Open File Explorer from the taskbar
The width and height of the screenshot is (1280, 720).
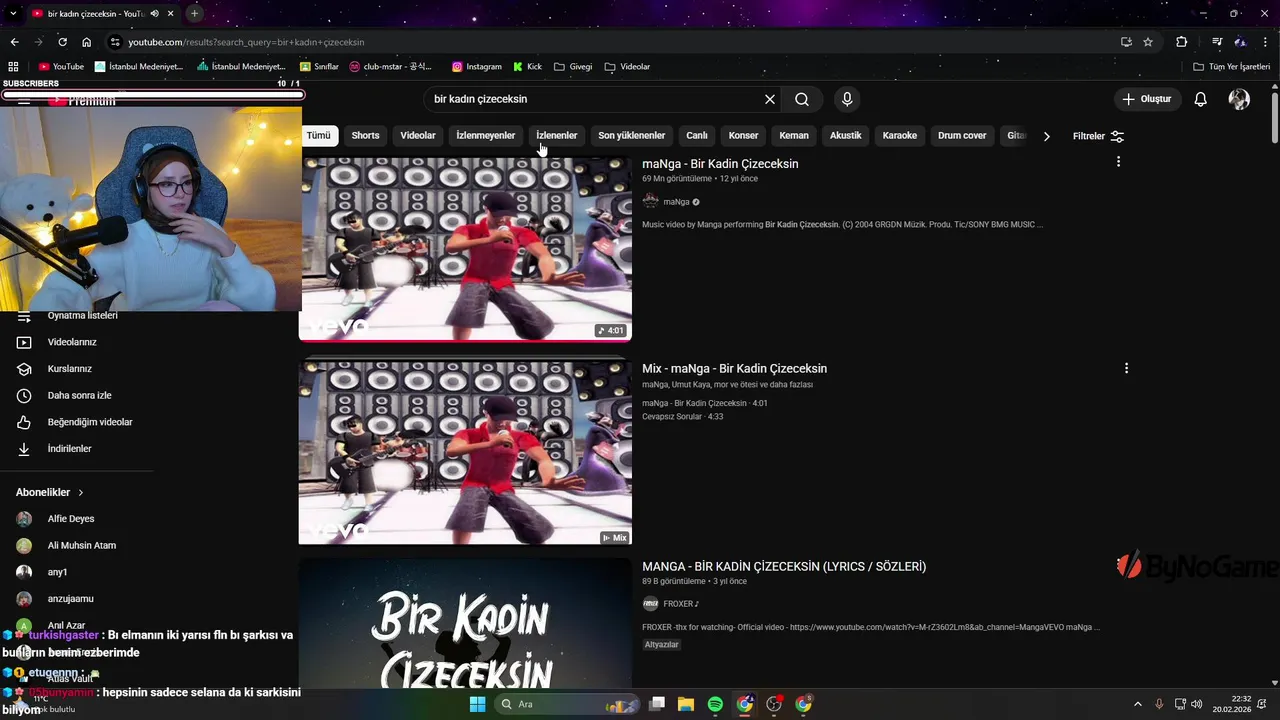click(686, 704)
